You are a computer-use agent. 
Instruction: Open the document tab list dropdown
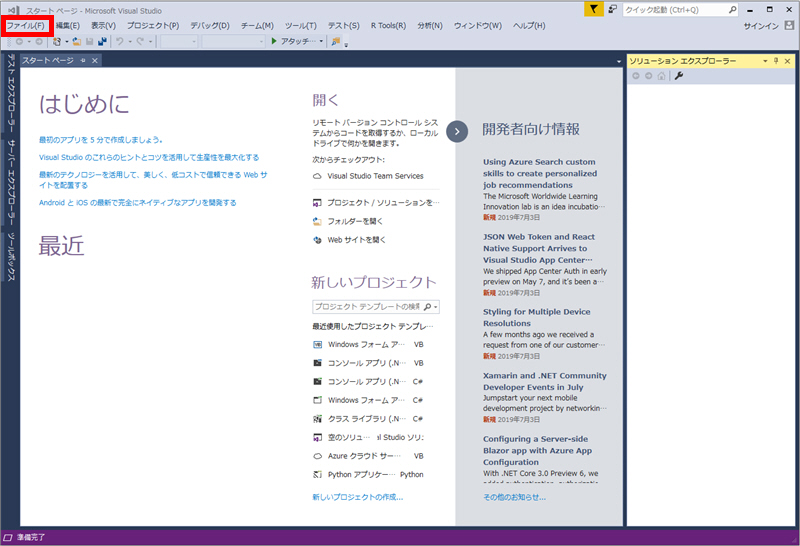click(x=619, y=61)
